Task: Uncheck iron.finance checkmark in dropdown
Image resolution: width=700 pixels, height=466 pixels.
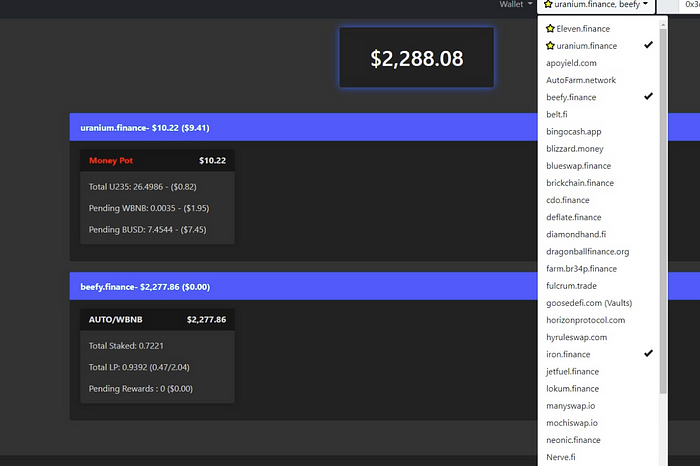Action: coord(648,354)
